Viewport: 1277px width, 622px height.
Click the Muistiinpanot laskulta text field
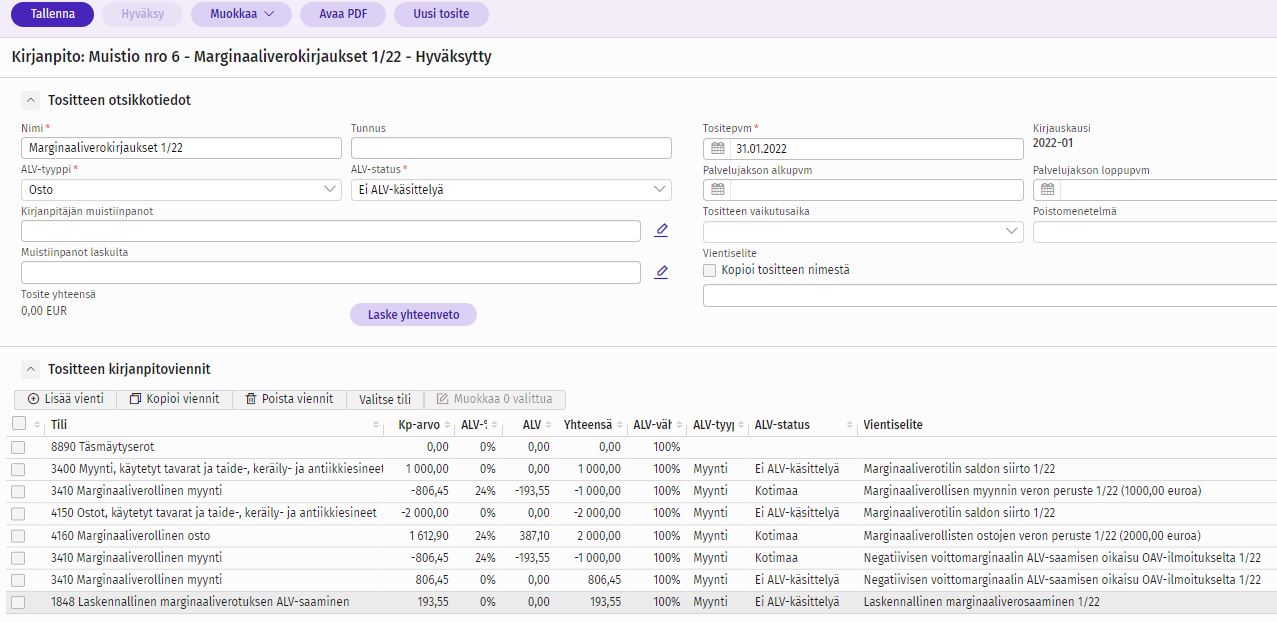[331, 272]
